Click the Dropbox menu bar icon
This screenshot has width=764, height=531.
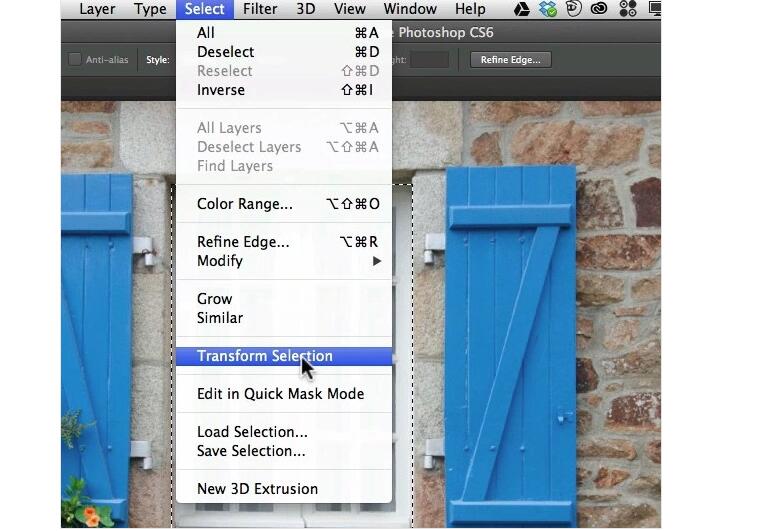coord(548,9)
